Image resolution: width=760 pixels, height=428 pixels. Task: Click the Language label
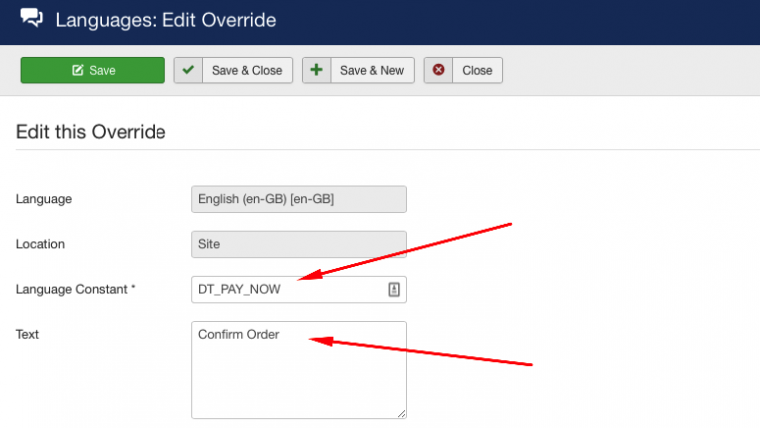pyautogui.click(x=44, y=199)
